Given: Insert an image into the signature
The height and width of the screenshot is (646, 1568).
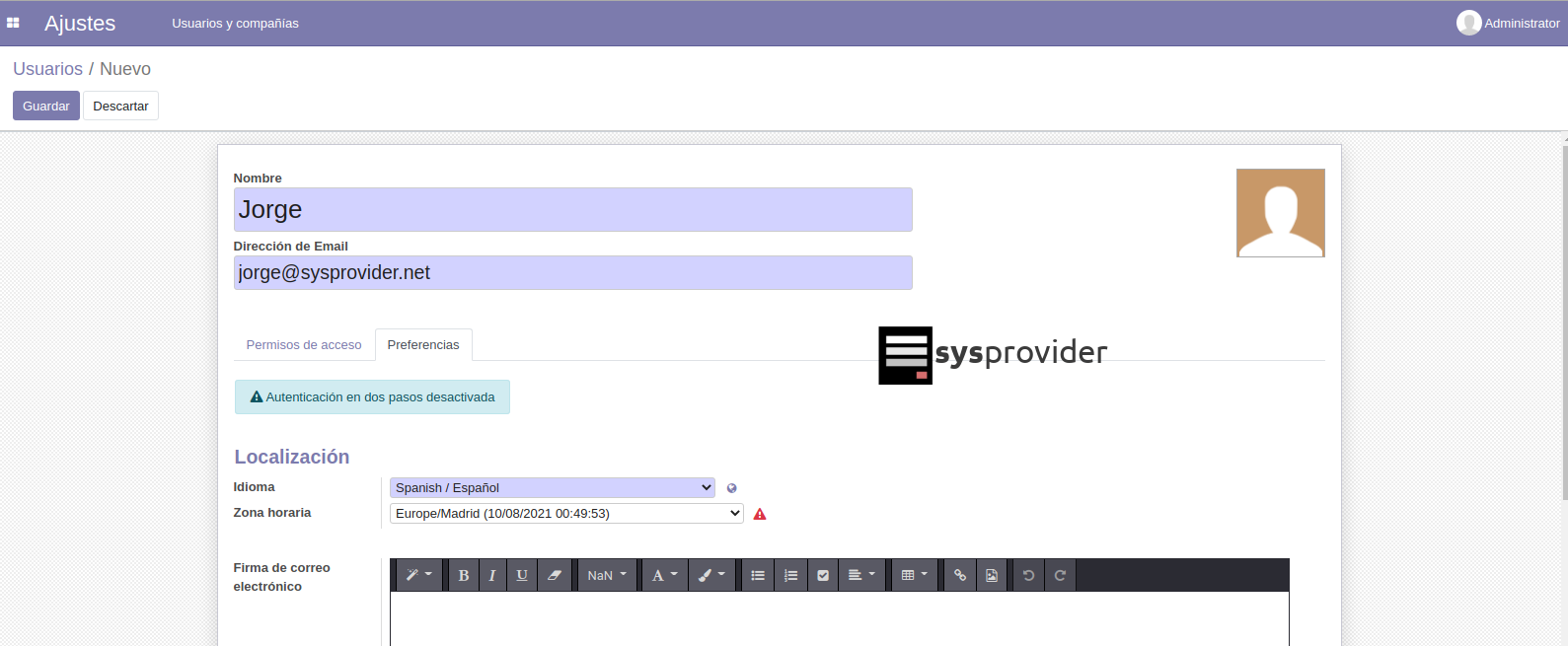Looking at the screenshot, I should coord(992,575).
